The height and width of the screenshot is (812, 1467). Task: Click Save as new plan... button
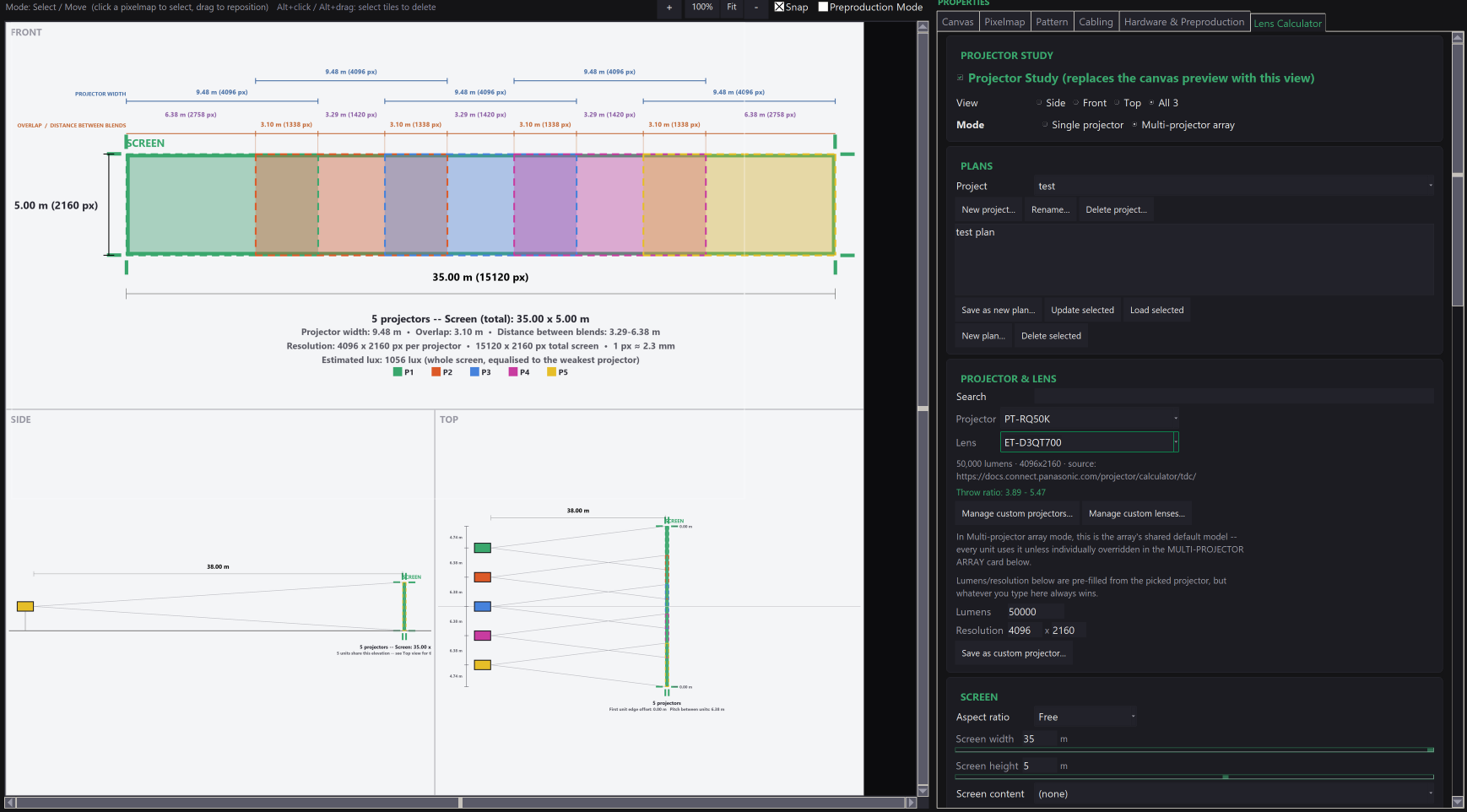(999, 311)
